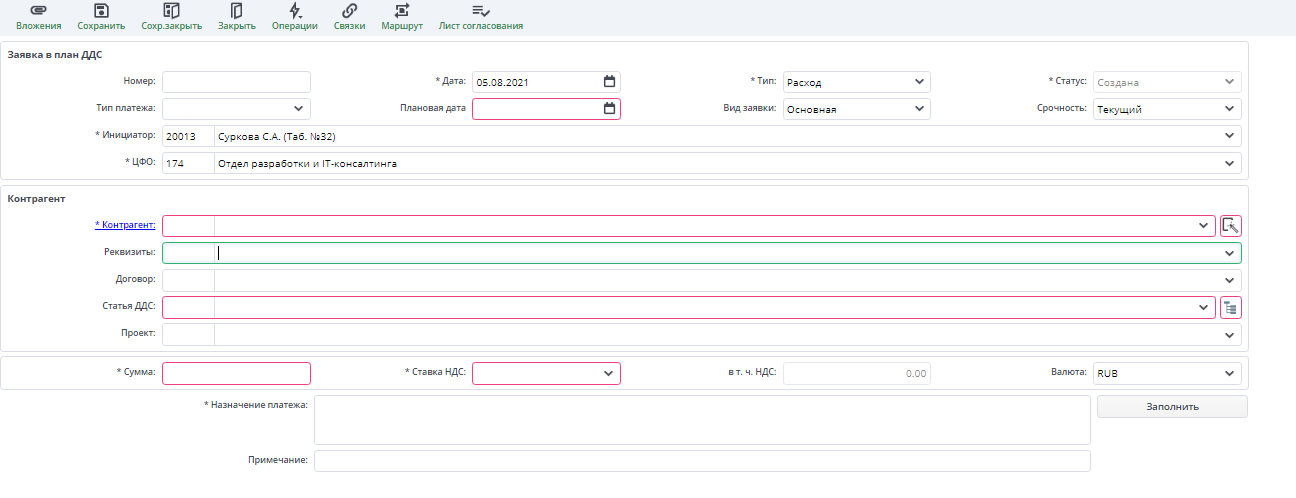The height and width of the screenshot is (498, 1296).
Task: Open calendar picker for Плановая дата
Action: pyautogui.click(x=609, y=109)
